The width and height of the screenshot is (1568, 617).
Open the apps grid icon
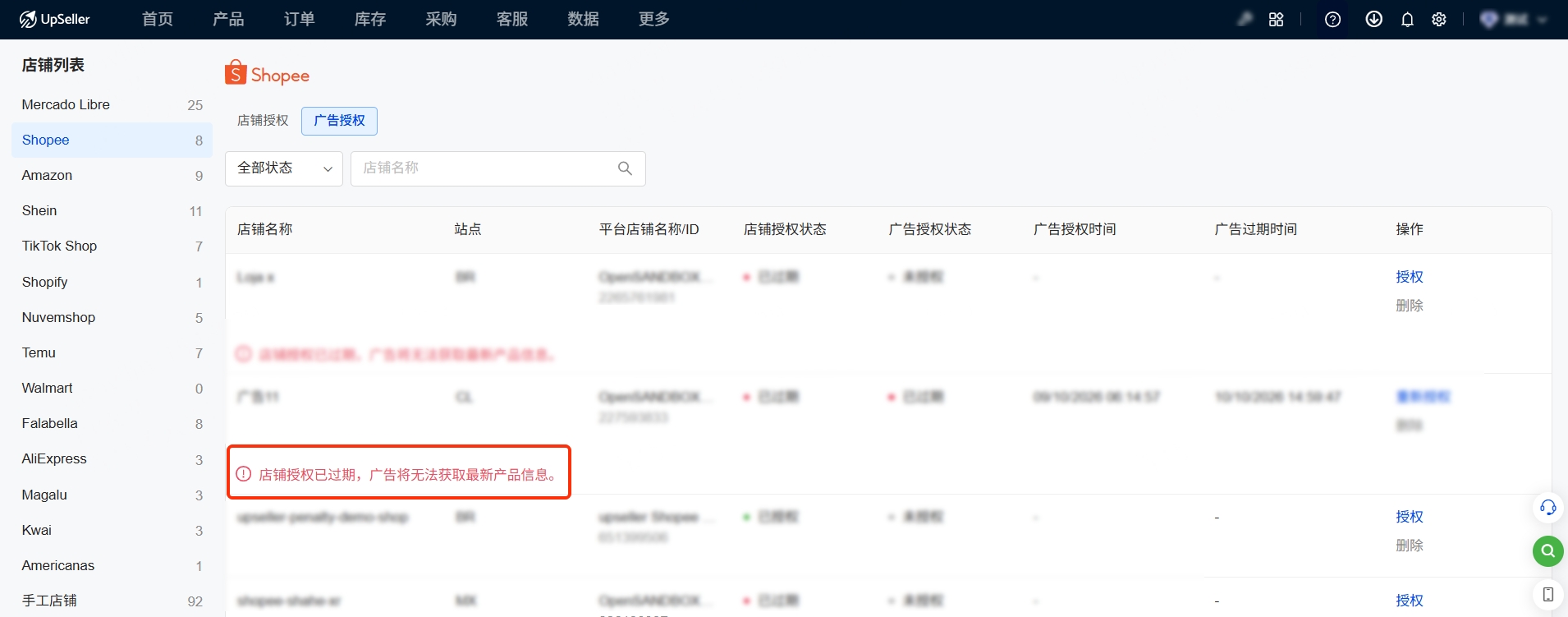tap(1276, 19)
